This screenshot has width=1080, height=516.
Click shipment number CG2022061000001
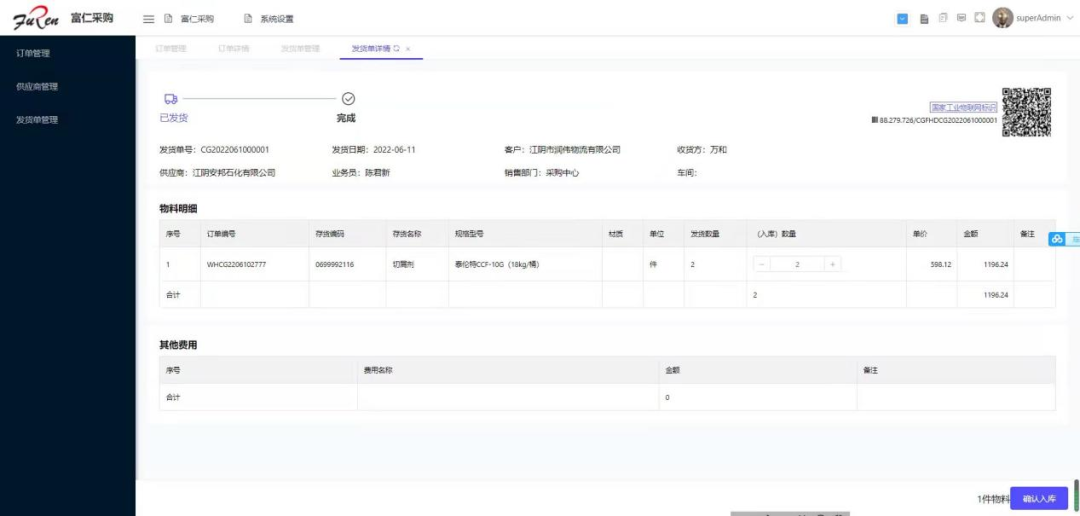point(235,149)
